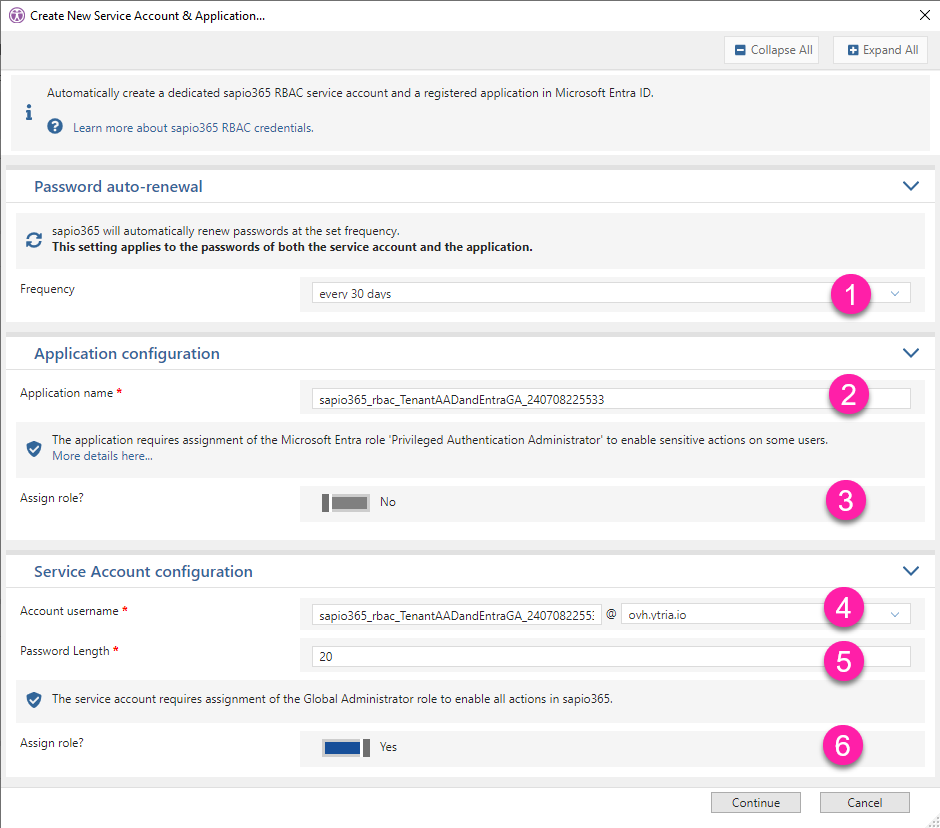Click the Collapse All icon button
940x828 pixels.
click(741, 49)
